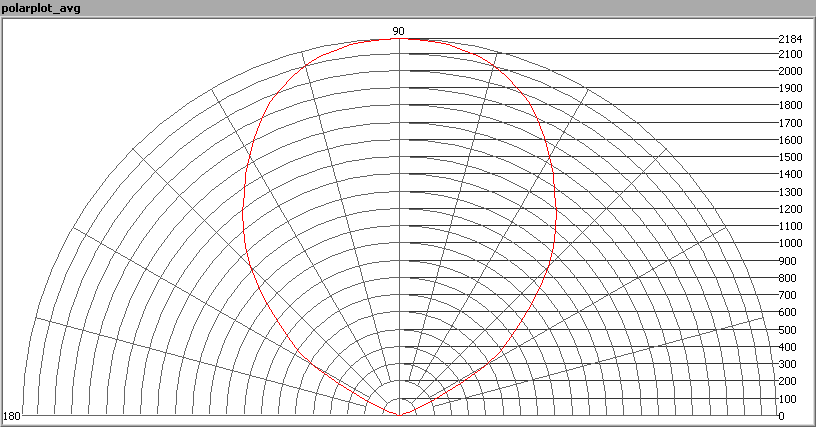The height and width of the screenshot is (427, 816).
Task: Click the 500 radial scale label
Action: pos(788,330)
